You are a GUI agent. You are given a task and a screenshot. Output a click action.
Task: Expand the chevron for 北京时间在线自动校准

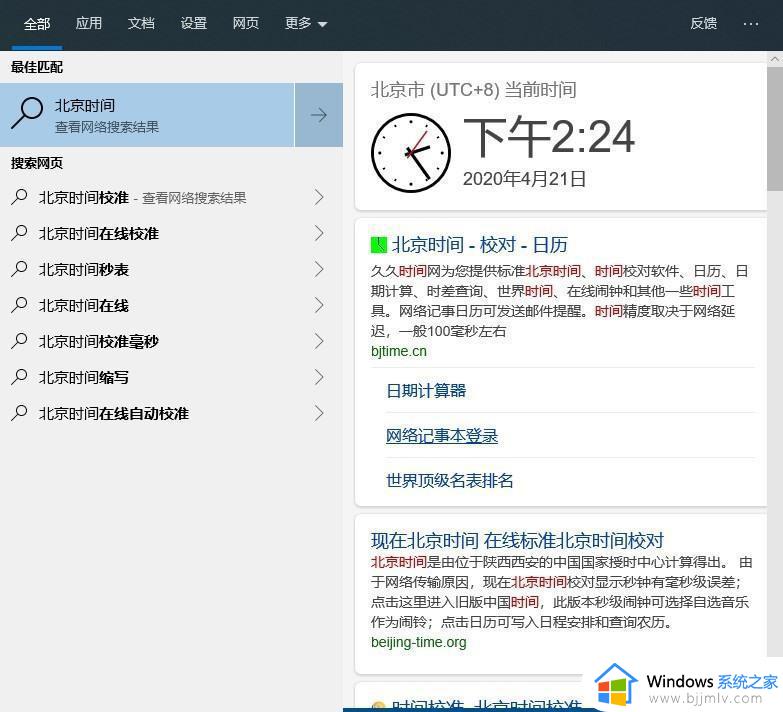click(320, 413)
